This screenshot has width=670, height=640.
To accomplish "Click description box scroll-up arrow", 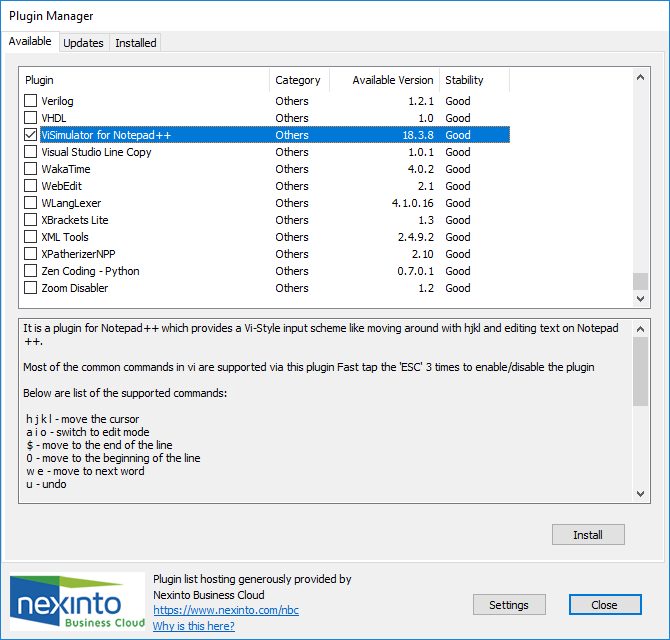I will pyautogui.click(x=640, y=329).
